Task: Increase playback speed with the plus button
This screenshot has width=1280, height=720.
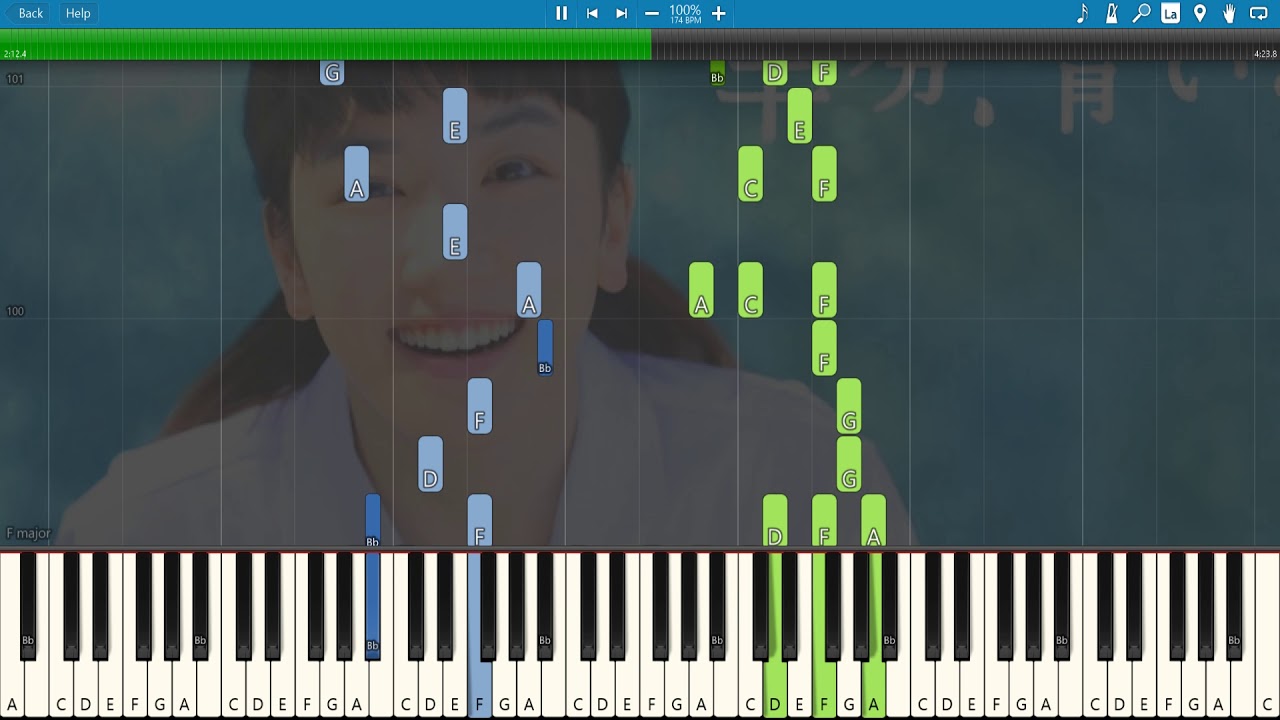Action: [718, 13]
